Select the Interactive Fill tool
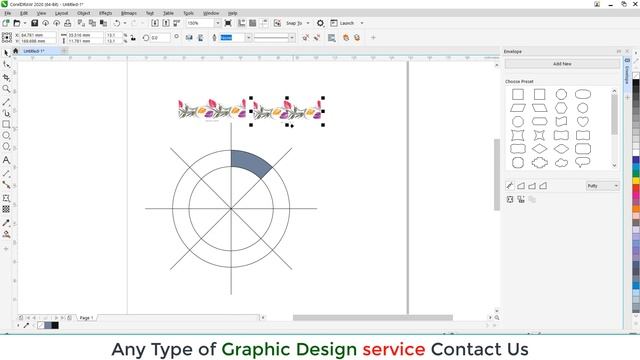640x360 pixels. 6,234
